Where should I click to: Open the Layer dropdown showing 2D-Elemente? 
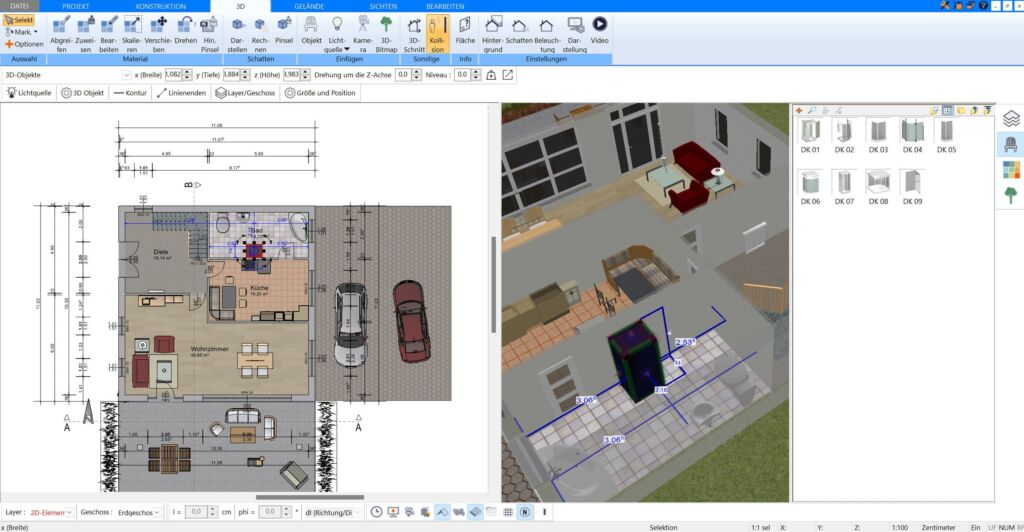click(52, 512)
